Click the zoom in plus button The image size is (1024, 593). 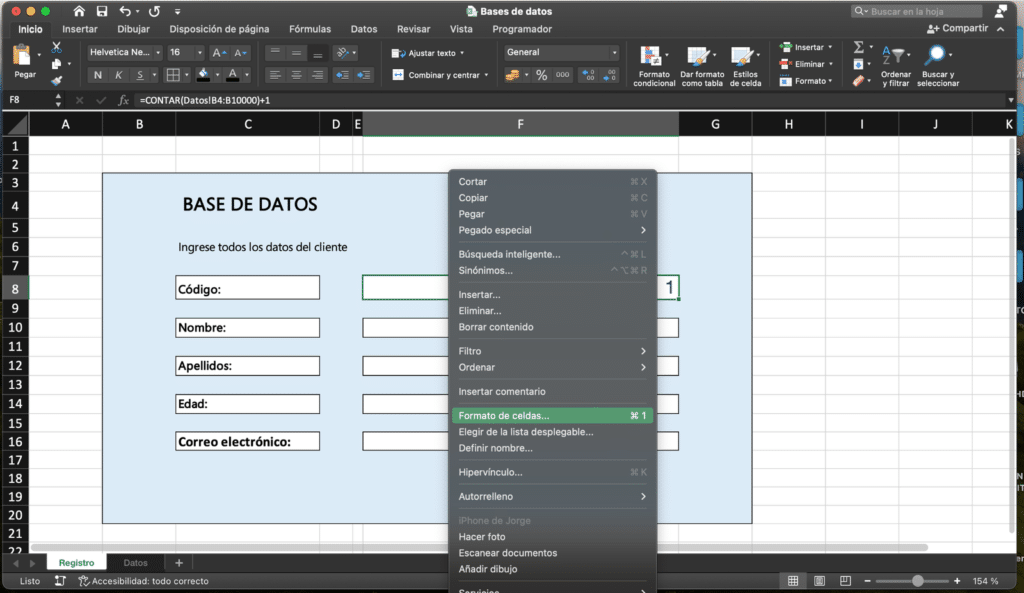pos(957,581)
